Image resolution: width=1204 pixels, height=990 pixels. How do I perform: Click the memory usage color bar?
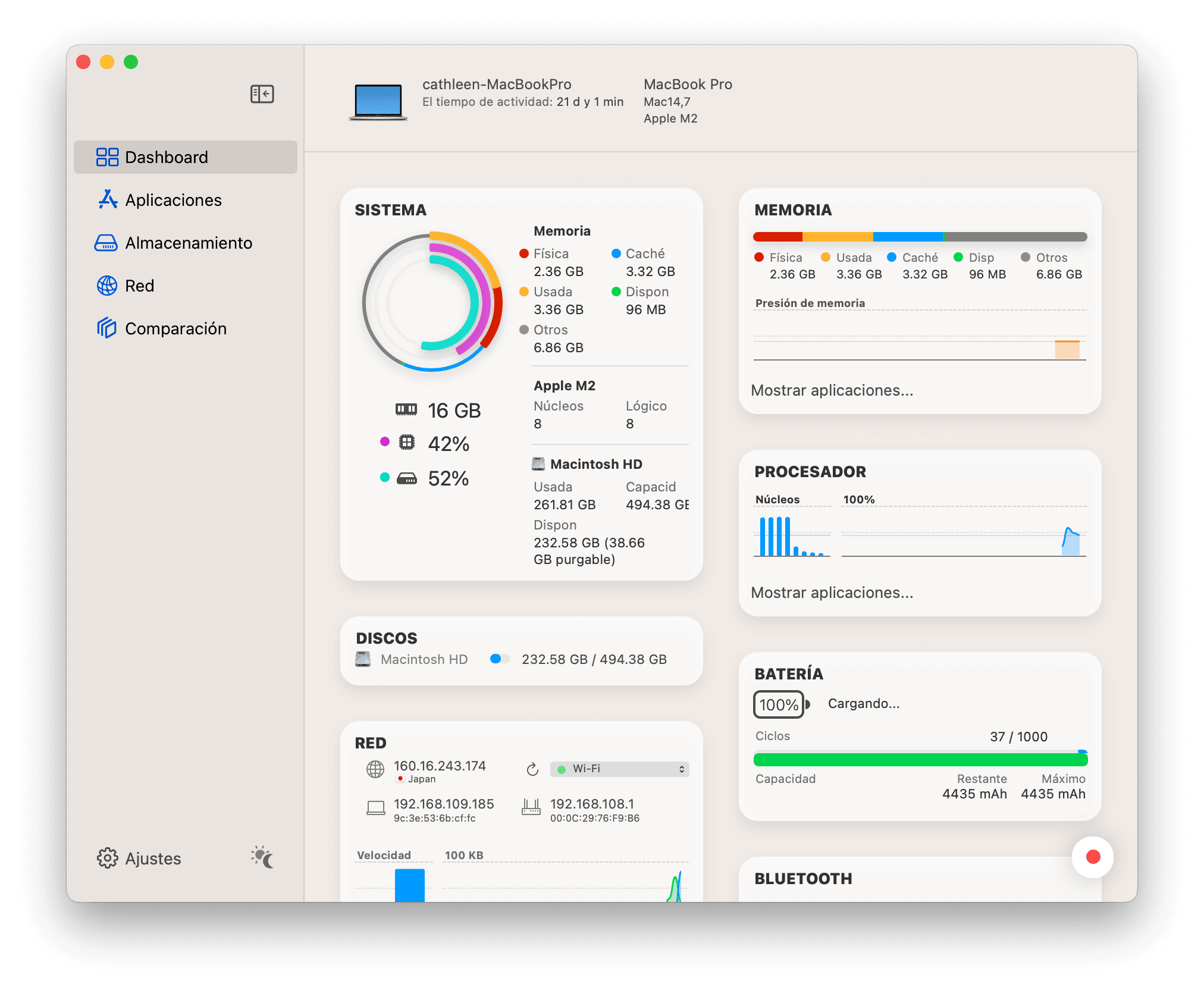pyautogui.click(x=920, y=237)
